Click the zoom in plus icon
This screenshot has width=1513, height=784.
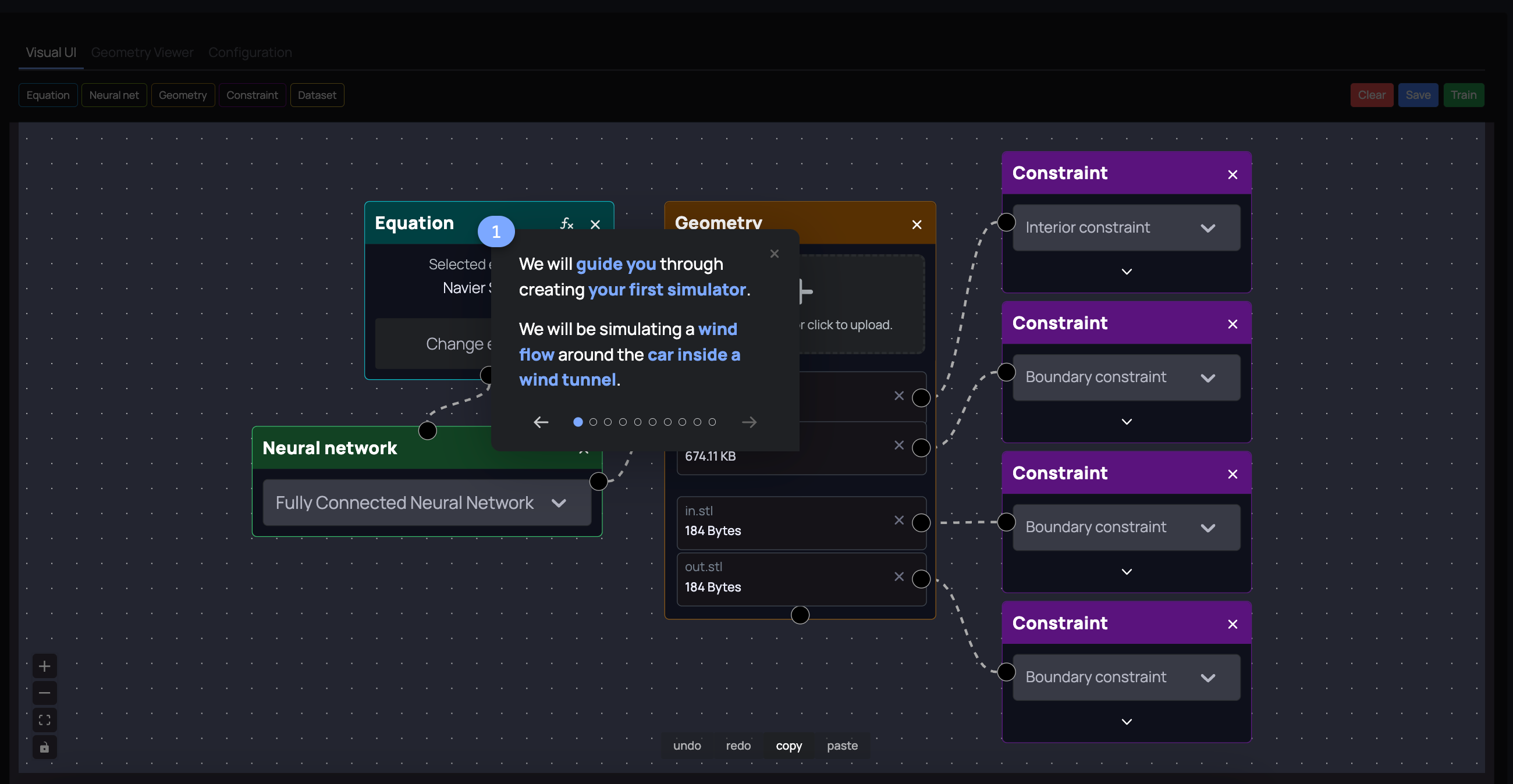[44, 666]
